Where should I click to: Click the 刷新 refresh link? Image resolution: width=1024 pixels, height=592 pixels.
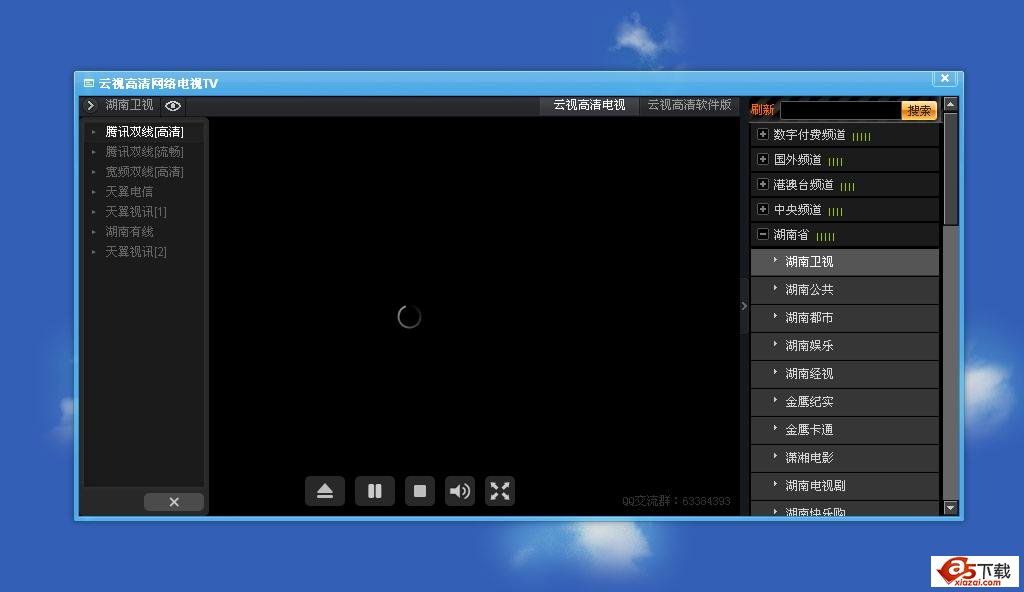click(762, 110)
